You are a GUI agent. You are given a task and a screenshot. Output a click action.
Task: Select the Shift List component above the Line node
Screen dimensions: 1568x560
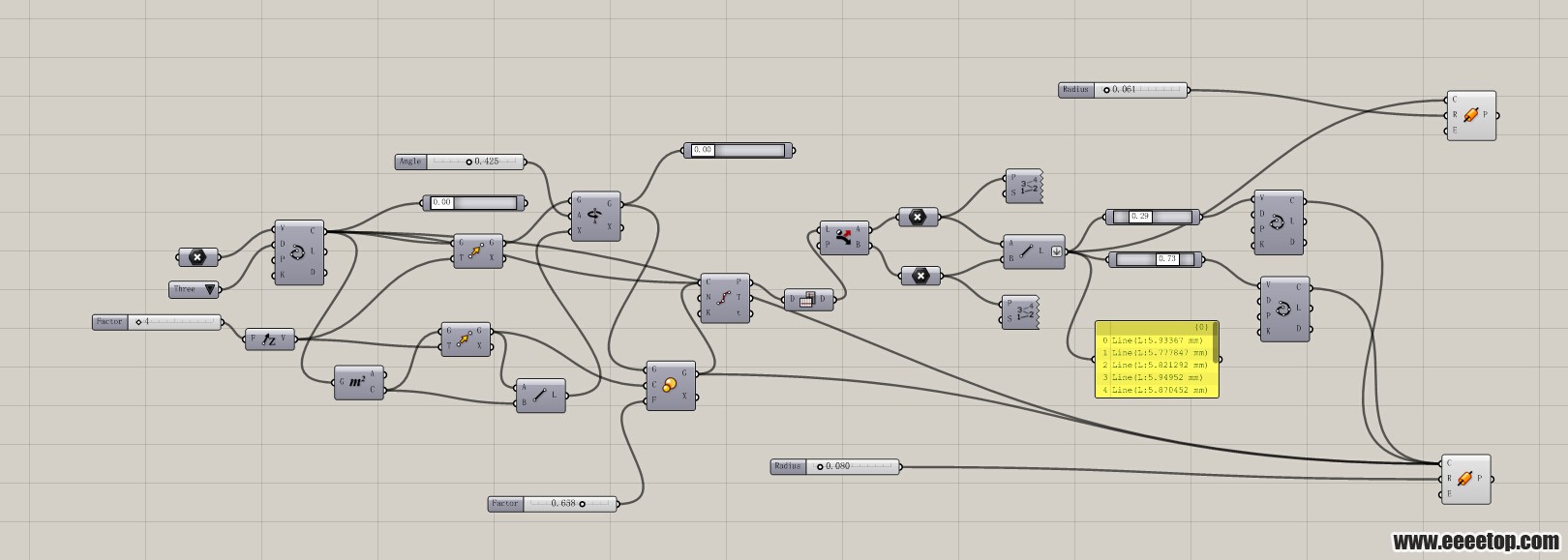point(1024,186)
